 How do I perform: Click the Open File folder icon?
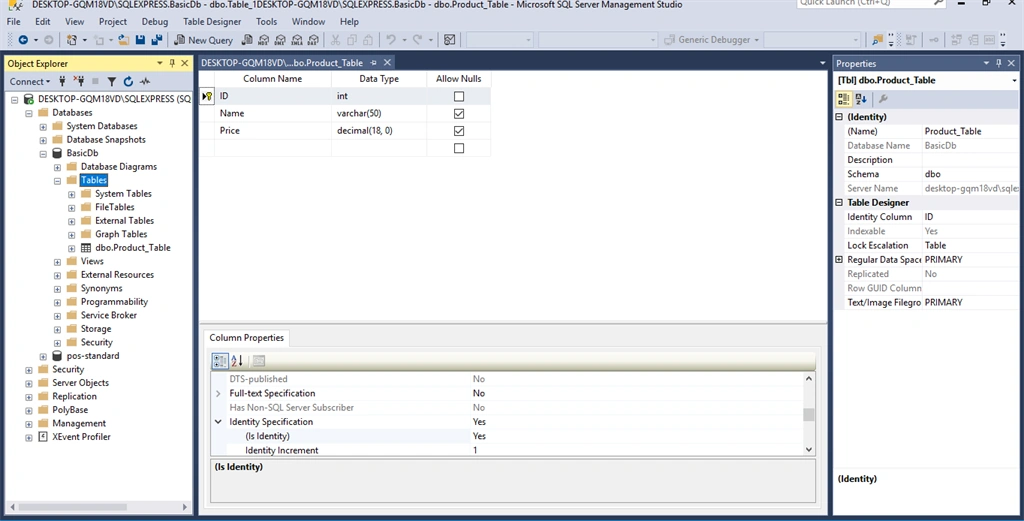coord(123,40)
